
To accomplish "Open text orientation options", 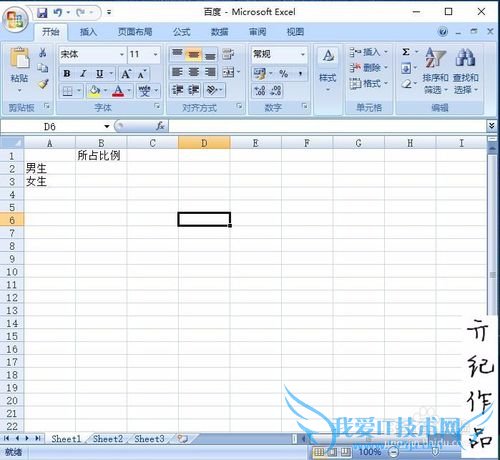I will (214, 90).
